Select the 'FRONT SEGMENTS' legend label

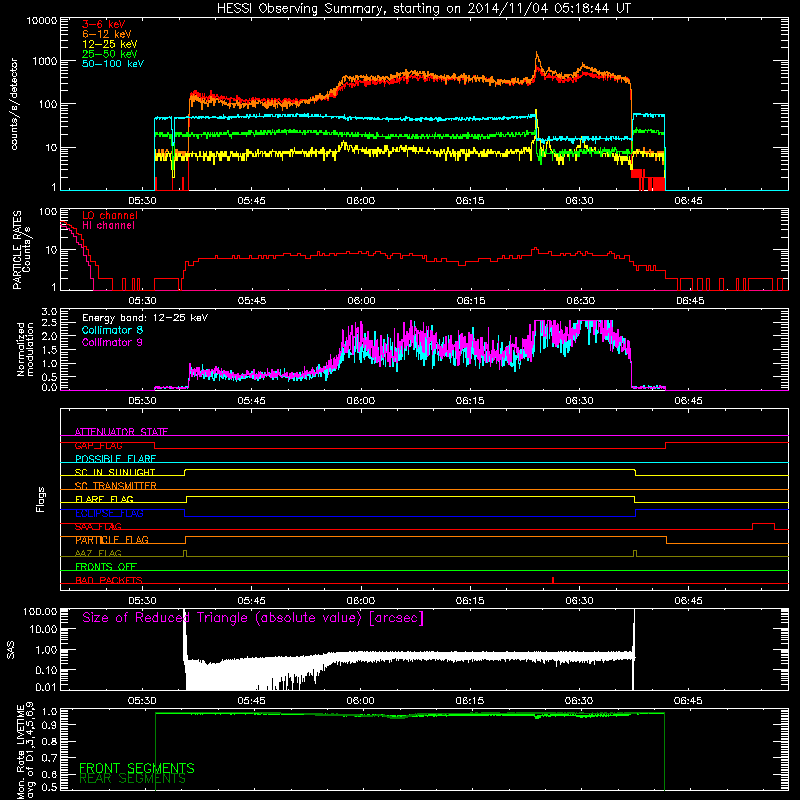point(137,768)
